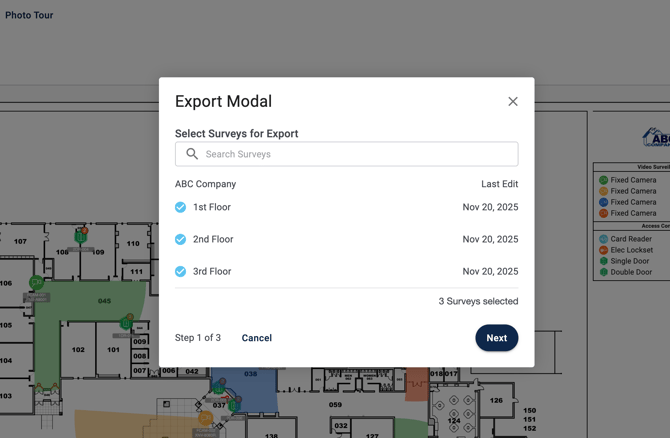Viewport: 670px width, 438px height.
Task: Click the blue Fixed Camera legend icon
Action: coord(604,202)
